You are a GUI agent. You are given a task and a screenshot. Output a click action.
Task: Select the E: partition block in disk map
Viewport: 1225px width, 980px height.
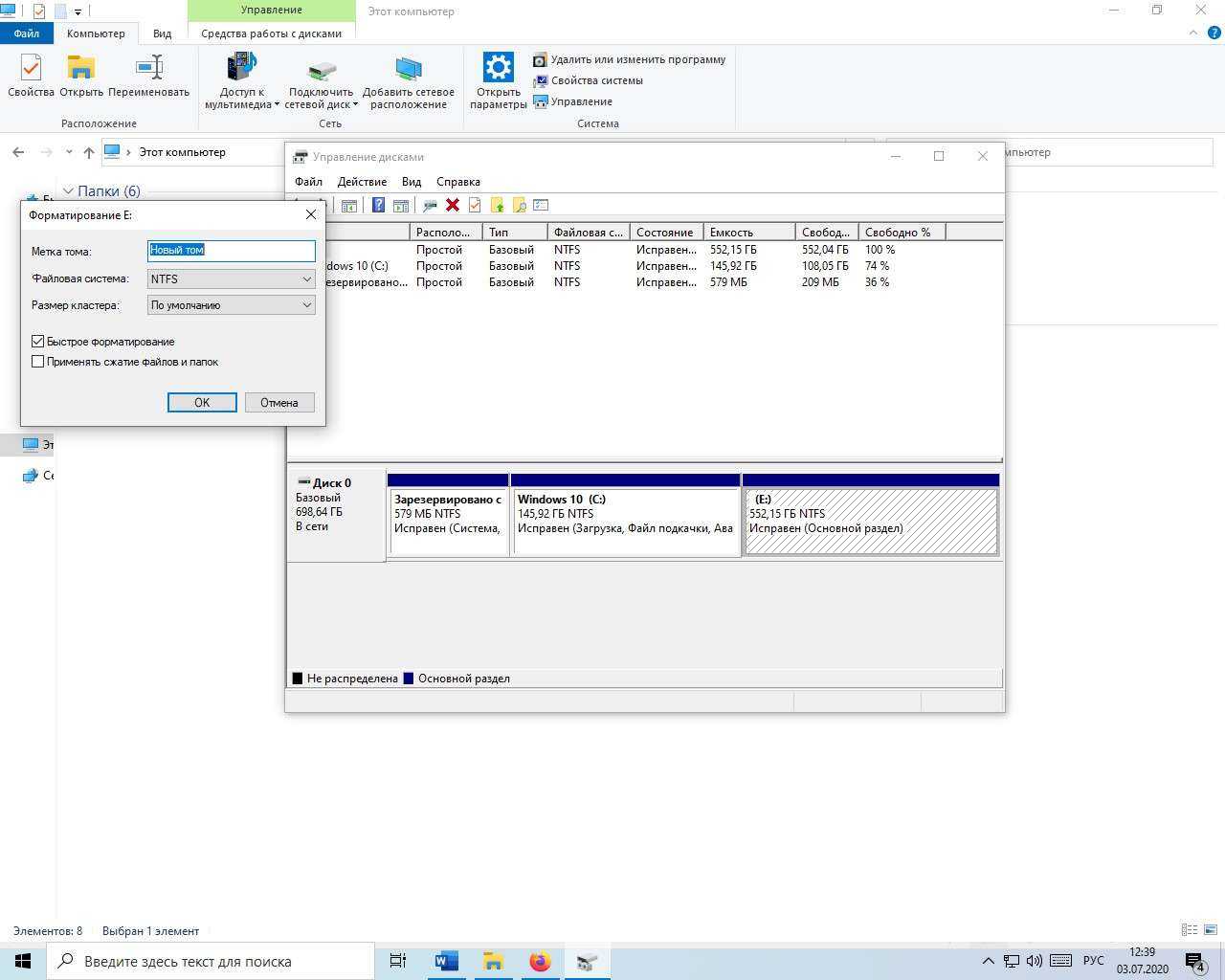[x=870, y=522]
